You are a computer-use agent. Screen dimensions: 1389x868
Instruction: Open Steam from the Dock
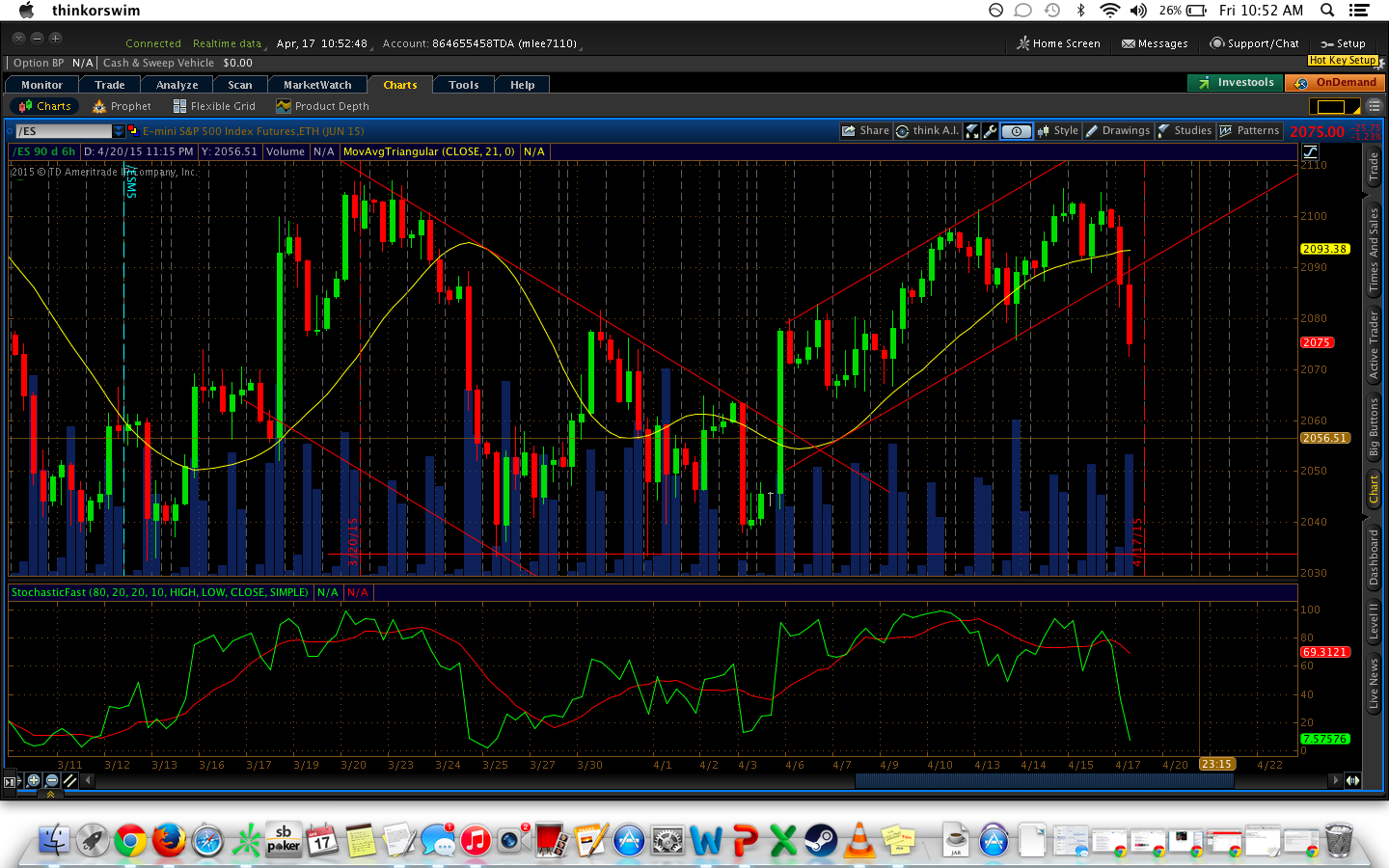tap(821, 841)
